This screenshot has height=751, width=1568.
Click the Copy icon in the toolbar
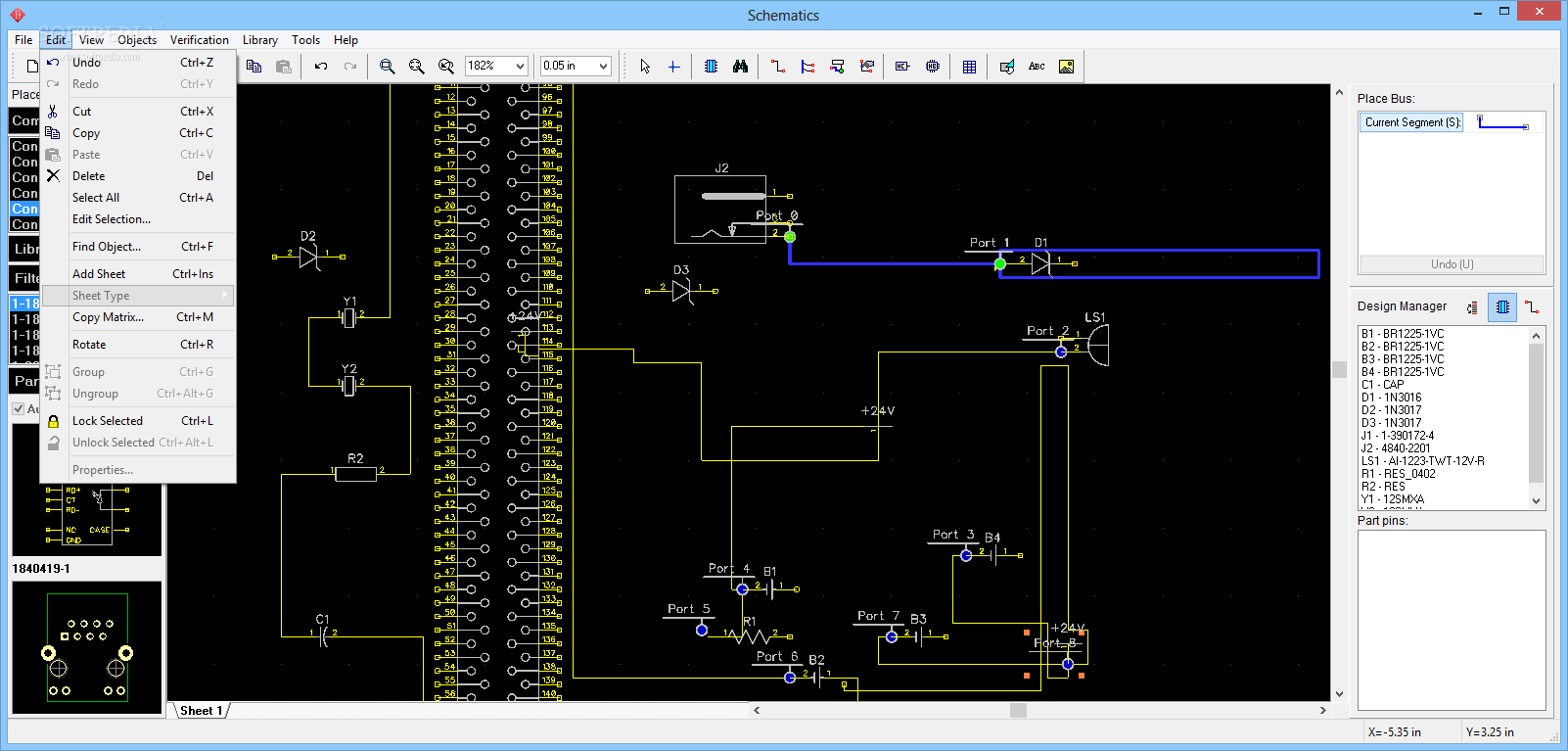[254, 67]
